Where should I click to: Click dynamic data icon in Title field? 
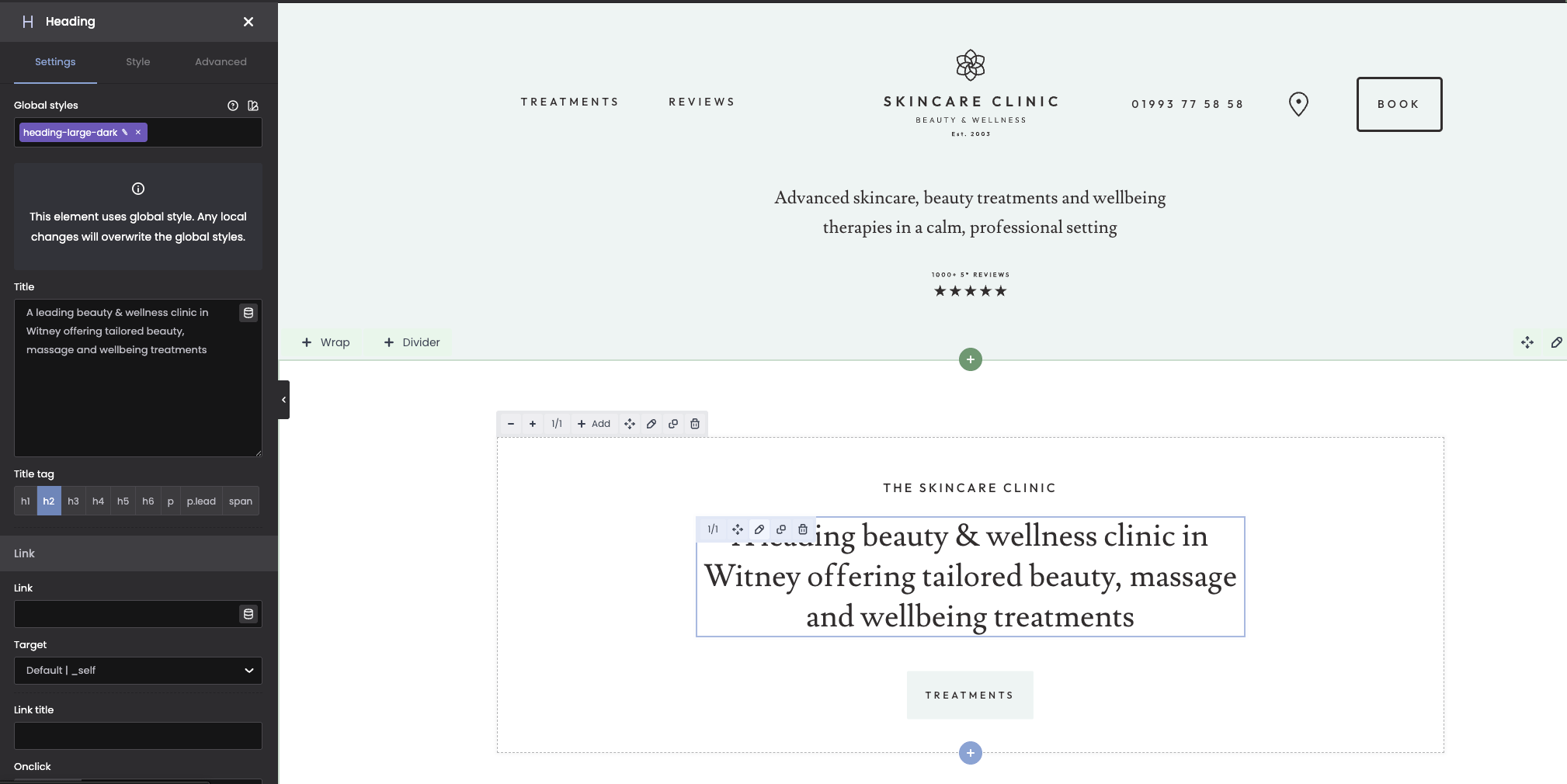248,313
